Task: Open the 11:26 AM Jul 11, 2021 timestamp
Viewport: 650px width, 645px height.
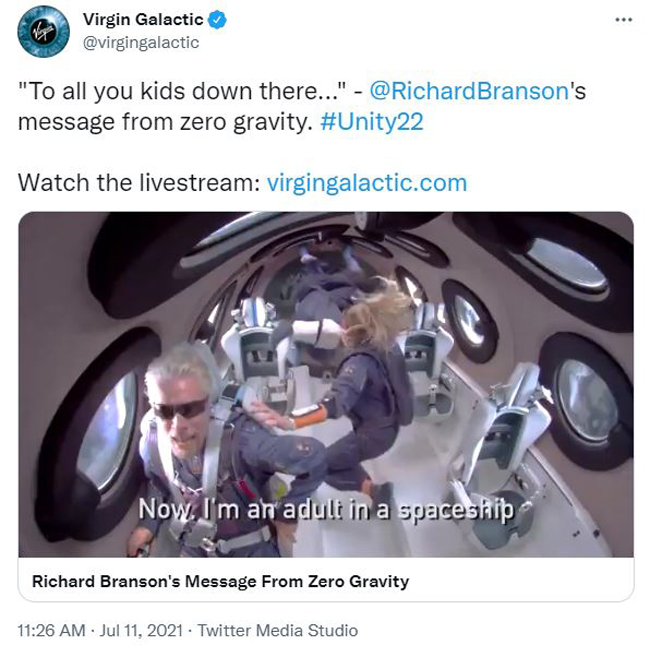Action: pyautogui.click(x=100, y=630)
